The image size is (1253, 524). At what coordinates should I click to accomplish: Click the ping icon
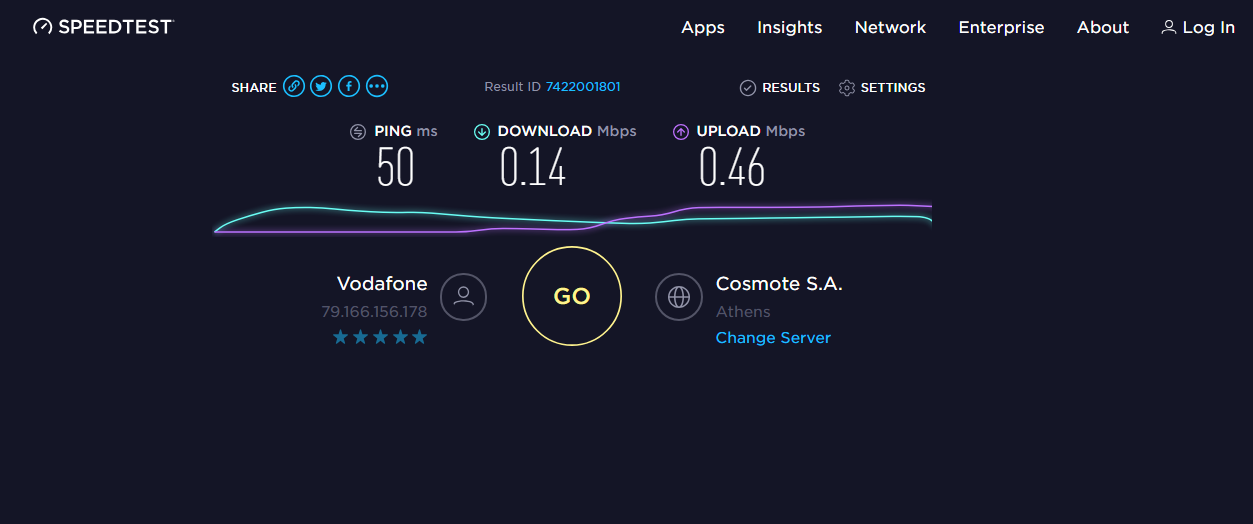pos(358,131)
